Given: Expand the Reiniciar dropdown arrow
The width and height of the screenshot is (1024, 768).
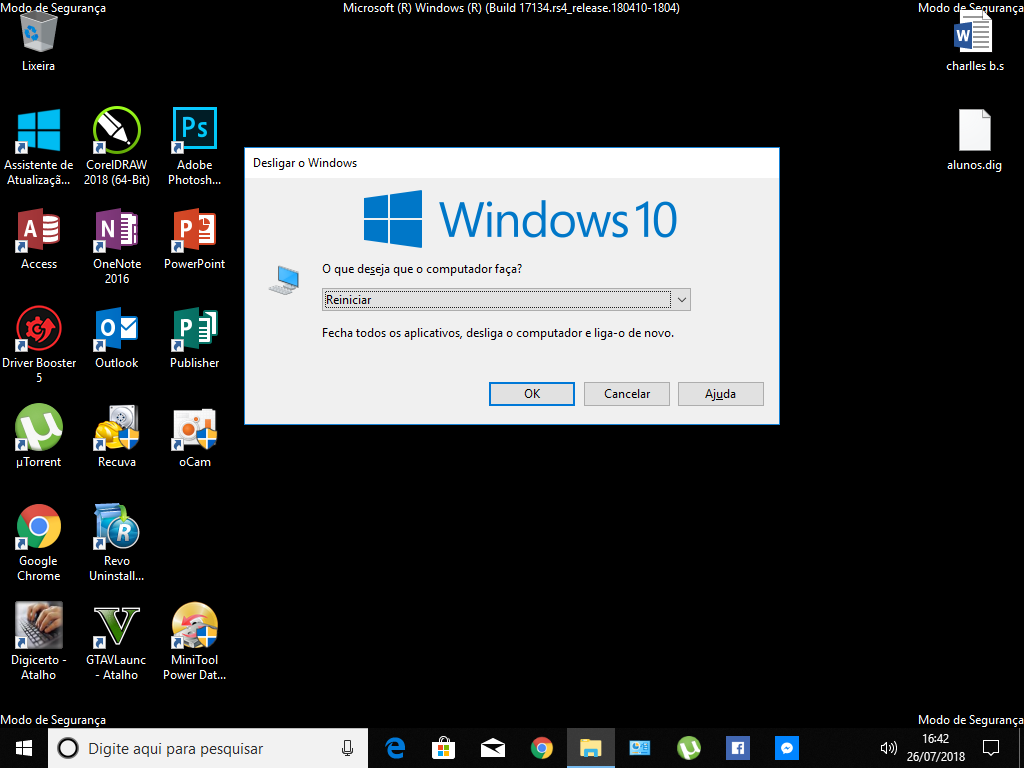Looking at the screenshot, I should [681, 300].
